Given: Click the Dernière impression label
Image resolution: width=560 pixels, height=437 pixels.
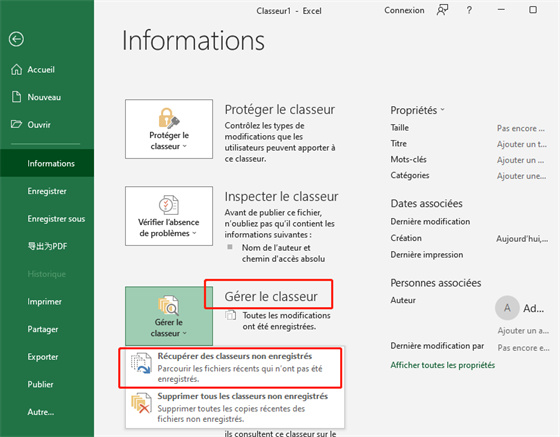Looking at the screenshot, I should tap(427, 255).
